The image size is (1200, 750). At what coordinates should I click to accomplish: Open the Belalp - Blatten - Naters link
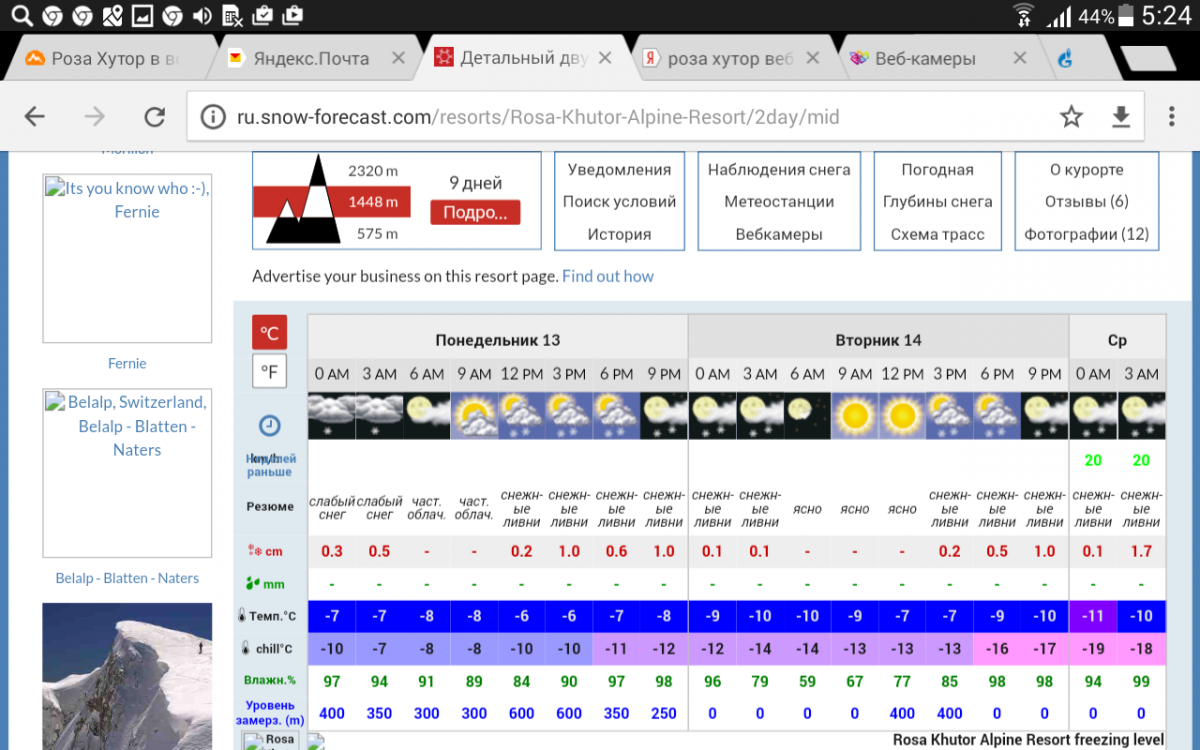[127, 578]
